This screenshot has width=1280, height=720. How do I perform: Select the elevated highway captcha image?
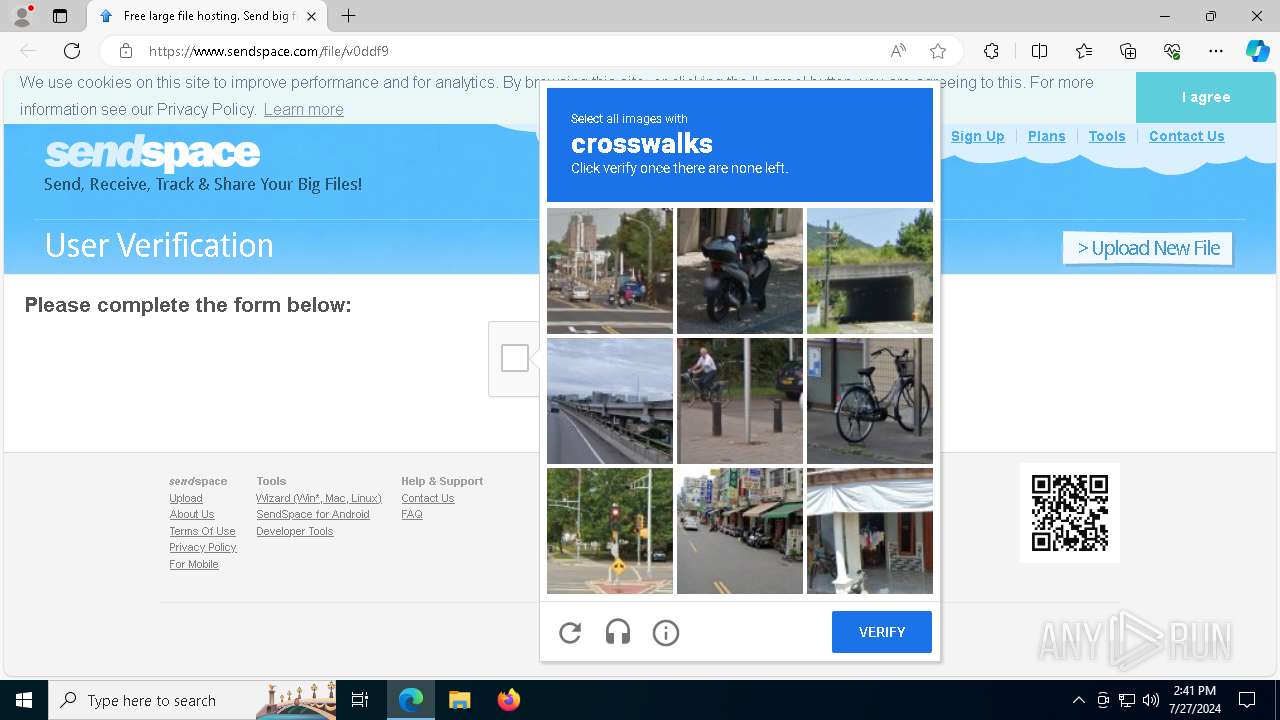point(610,401)
